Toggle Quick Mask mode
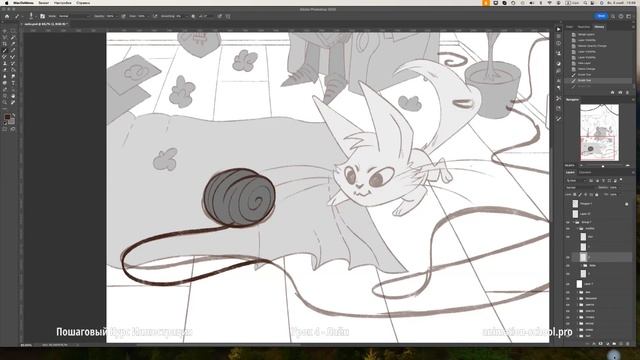640x360 pixels. (x=4, y=128)
